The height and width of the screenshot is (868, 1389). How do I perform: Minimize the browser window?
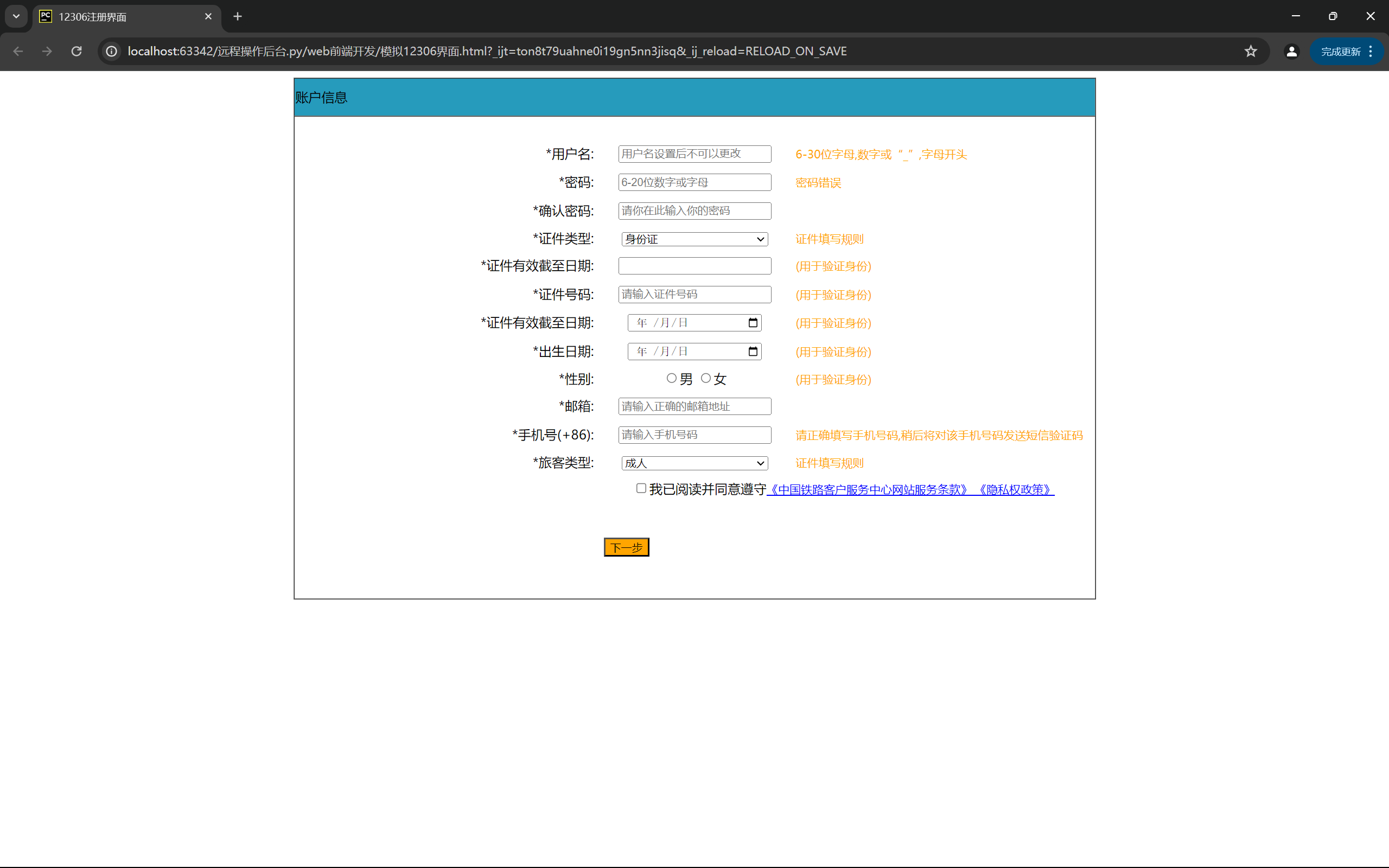[1296, 17]
